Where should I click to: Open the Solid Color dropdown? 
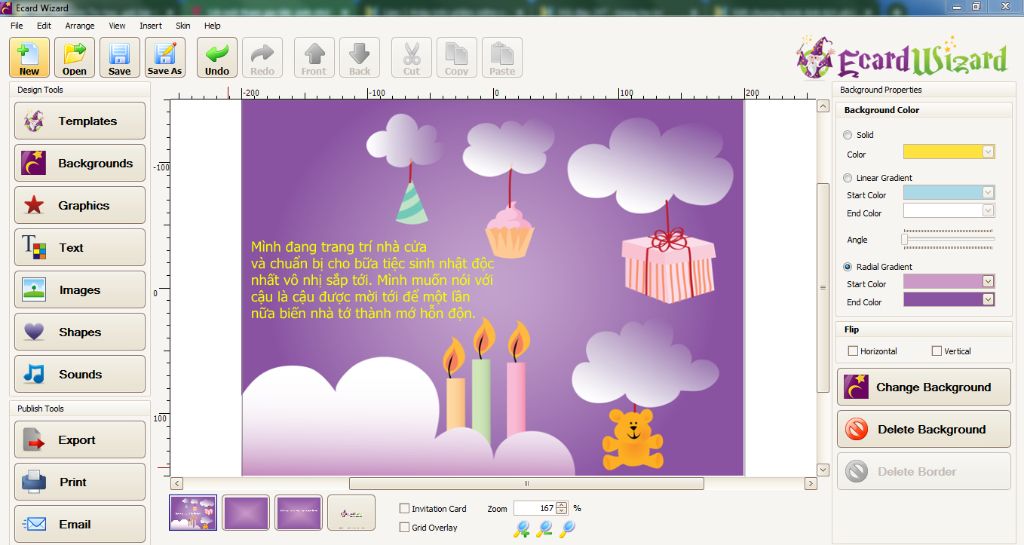988,152
